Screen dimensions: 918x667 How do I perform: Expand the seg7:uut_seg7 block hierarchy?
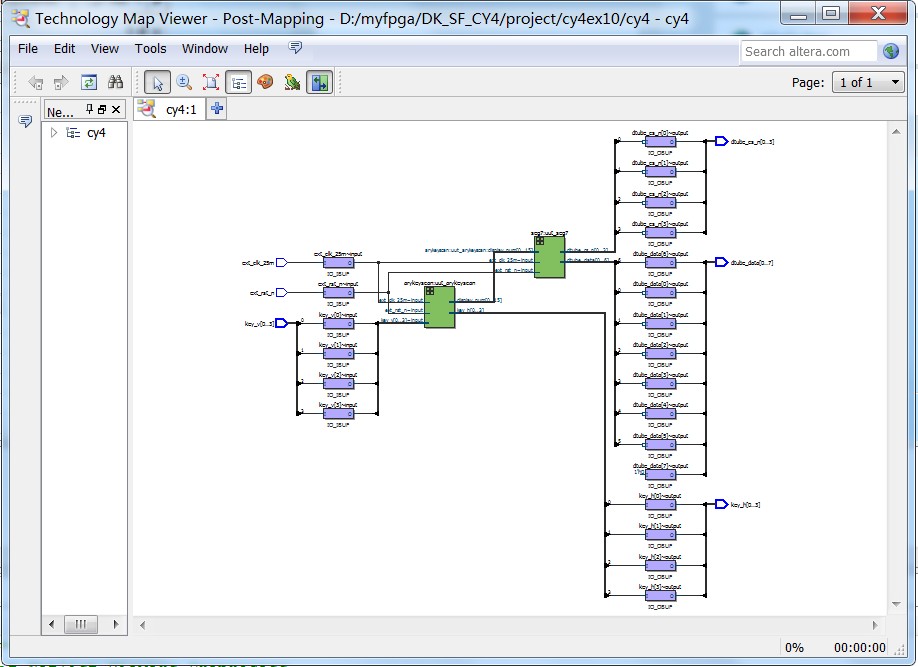coord(539,241)
